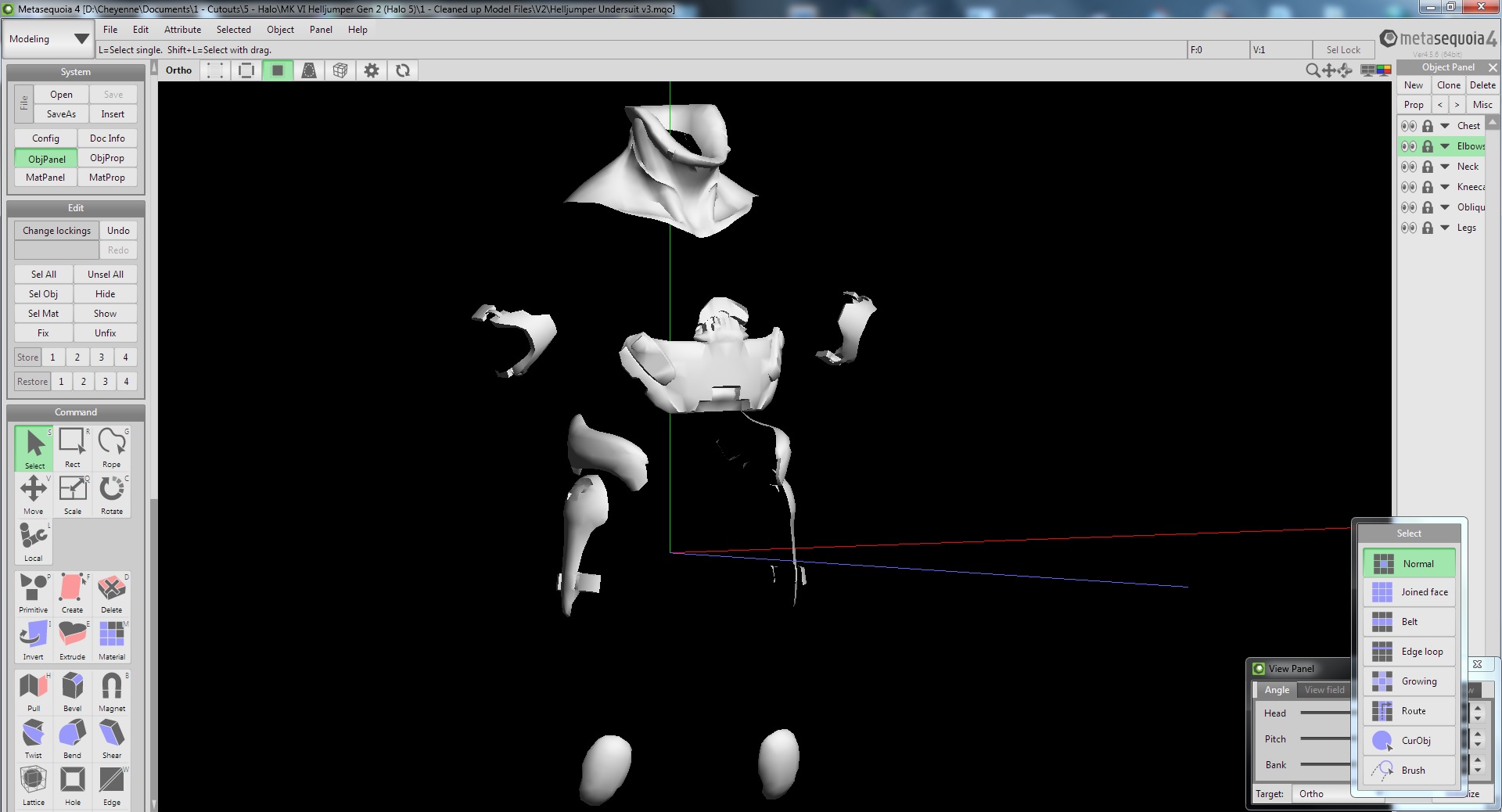Activate the Rotate command

pyautogui.click(x=112, y=495)
